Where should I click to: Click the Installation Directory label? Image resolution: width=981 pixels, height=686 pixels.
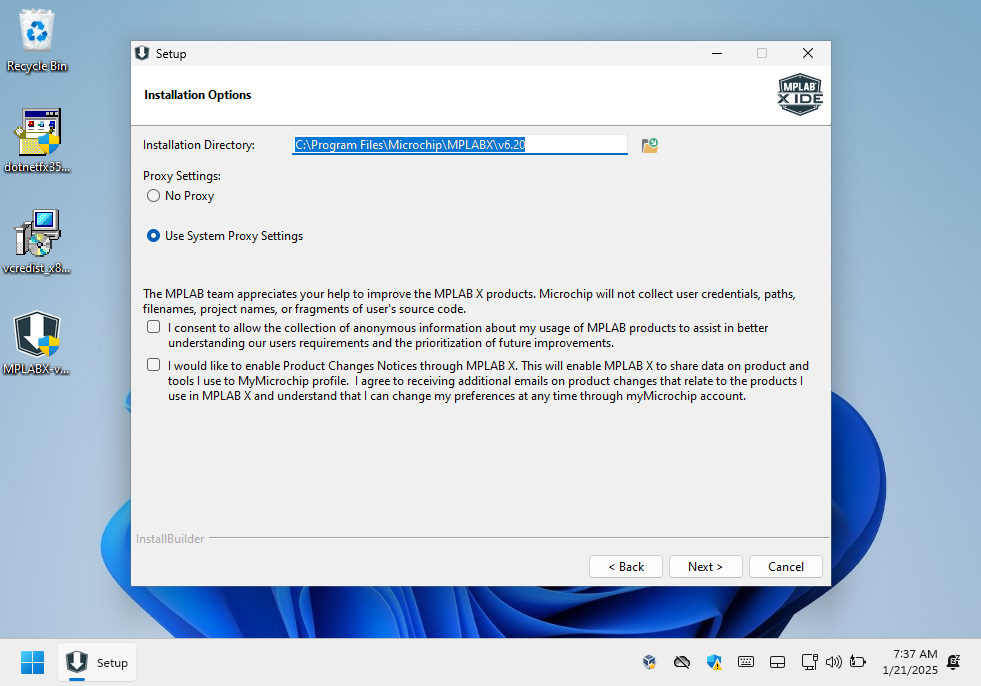coord(199,145)
